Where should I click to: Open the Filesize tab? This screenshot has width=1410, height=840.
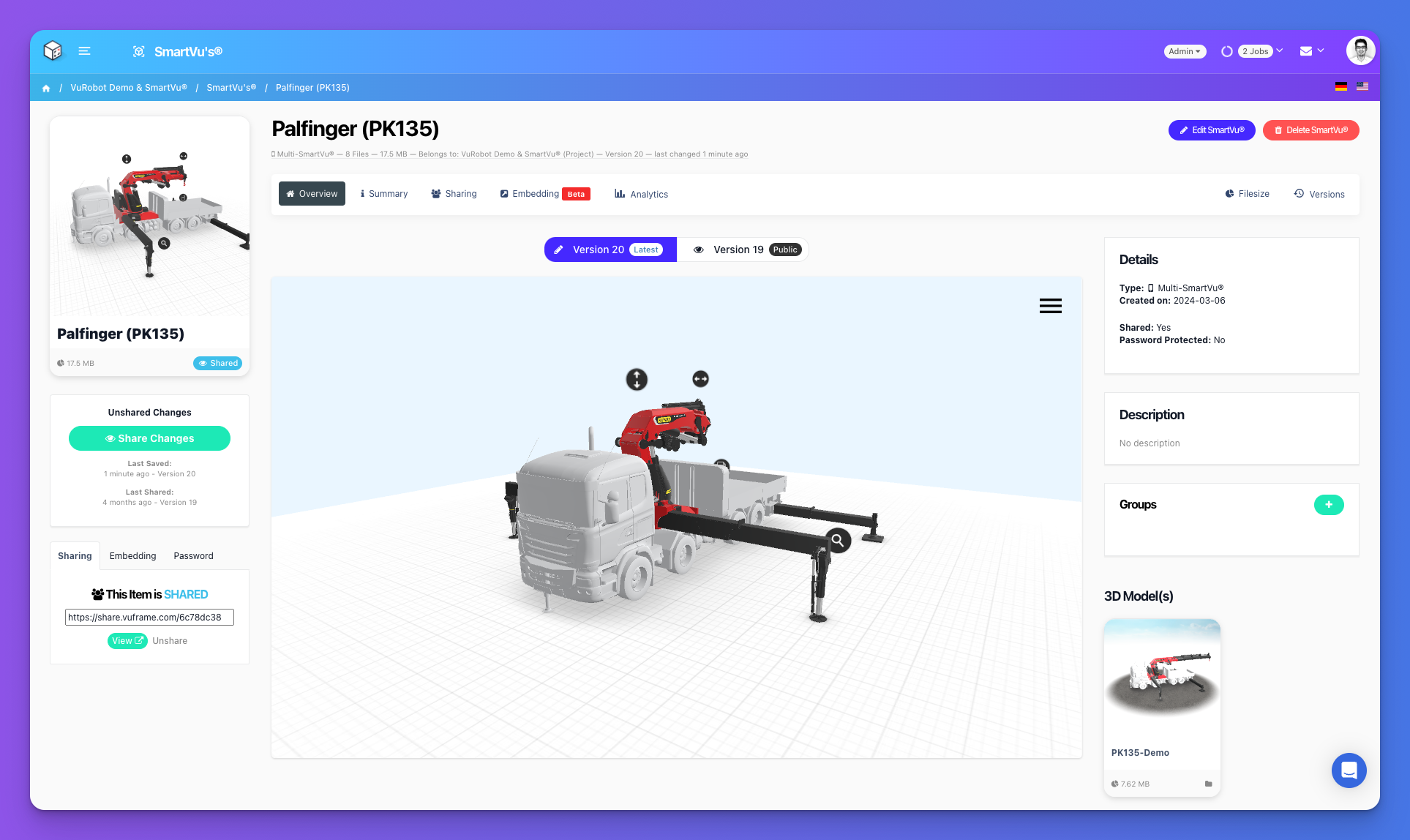(x=1247, y=194)
